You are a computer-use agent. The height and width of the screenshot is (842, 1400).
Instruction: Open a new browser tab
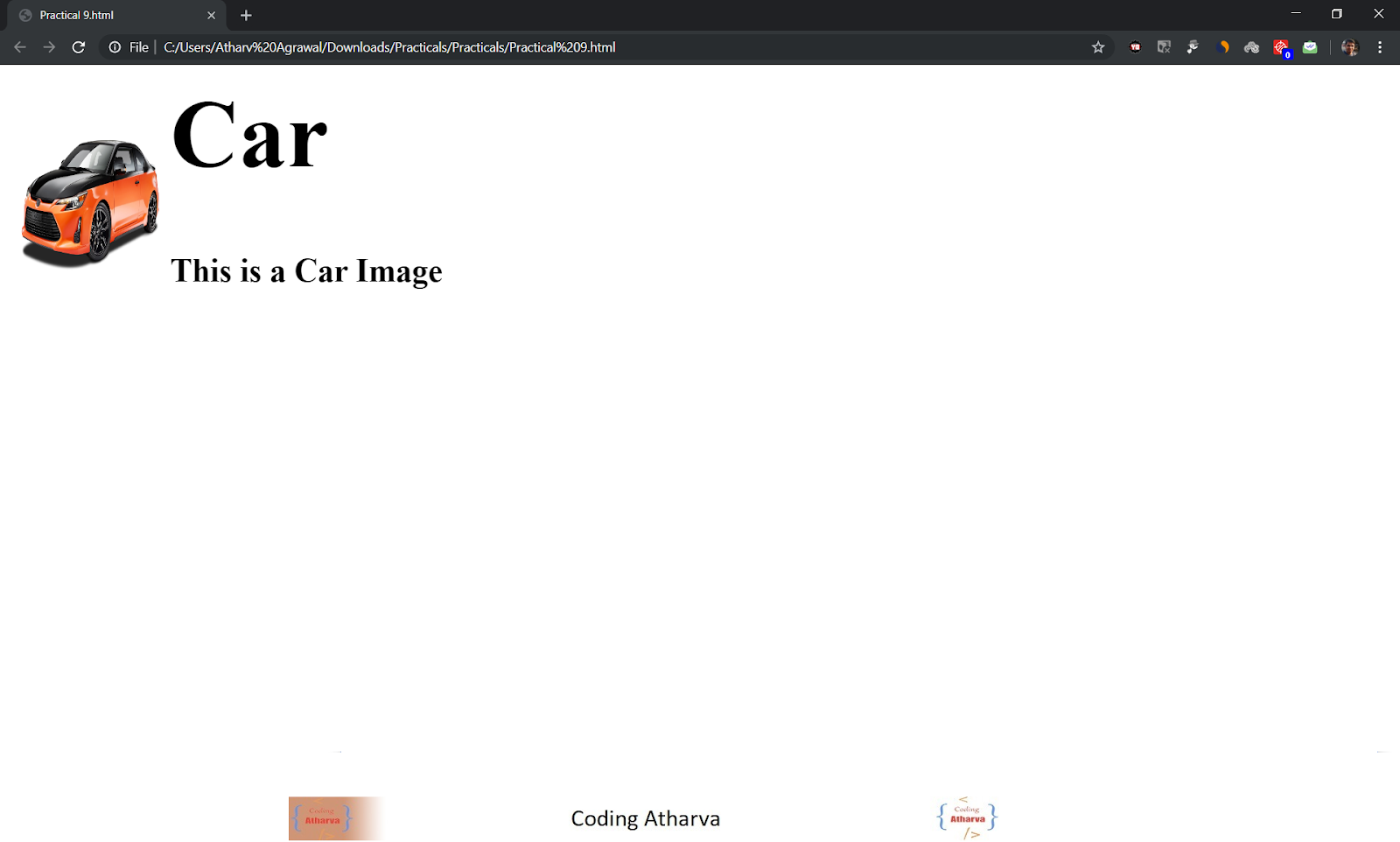click(x=246, y=15)
